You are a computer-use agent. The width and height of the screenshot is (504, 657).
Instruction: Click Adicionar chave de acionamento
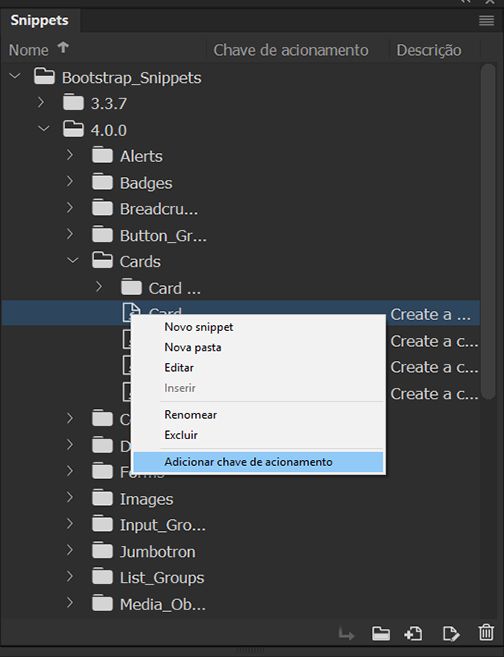(258, 462)
